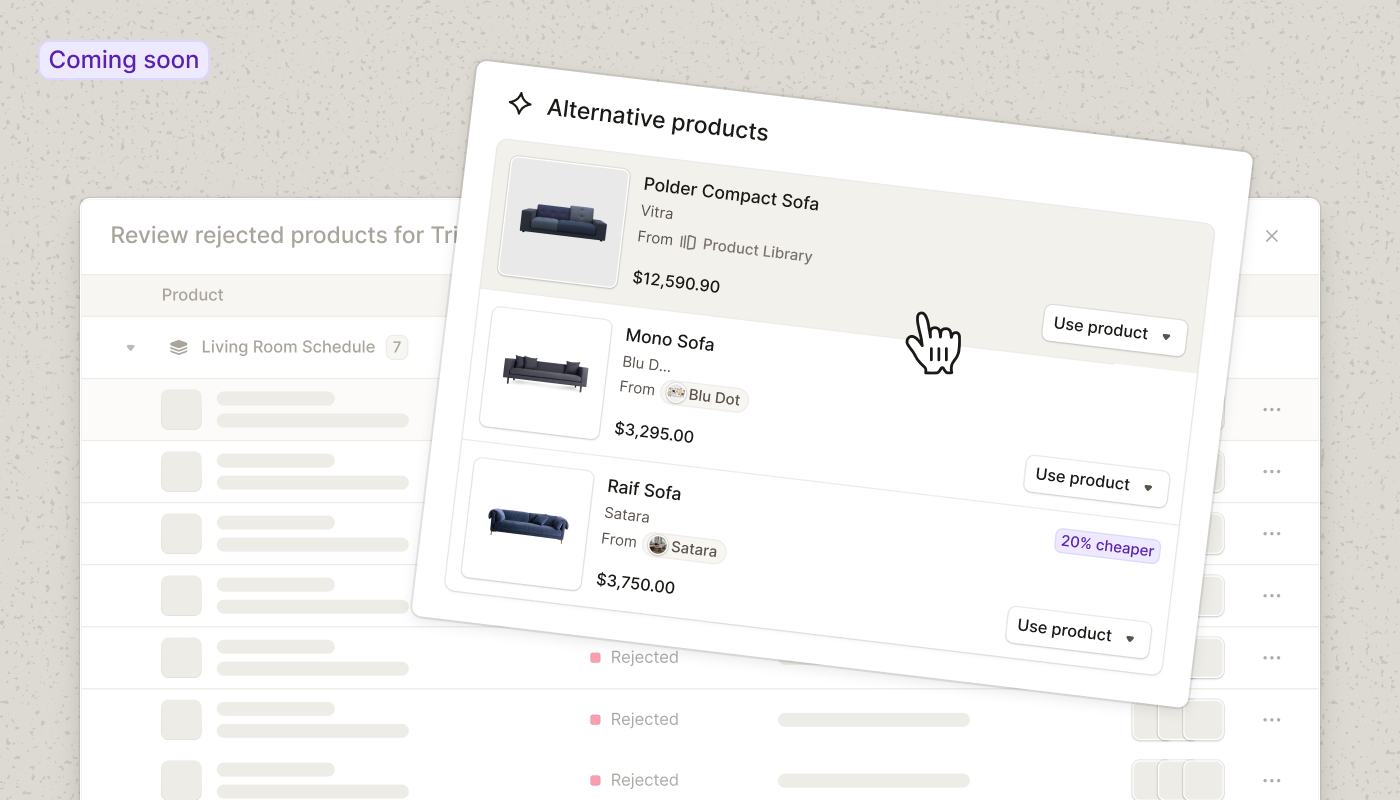Screen dimensions: 1400x800
Task: Click the Vitra brand name
Action: pos(657,213)
